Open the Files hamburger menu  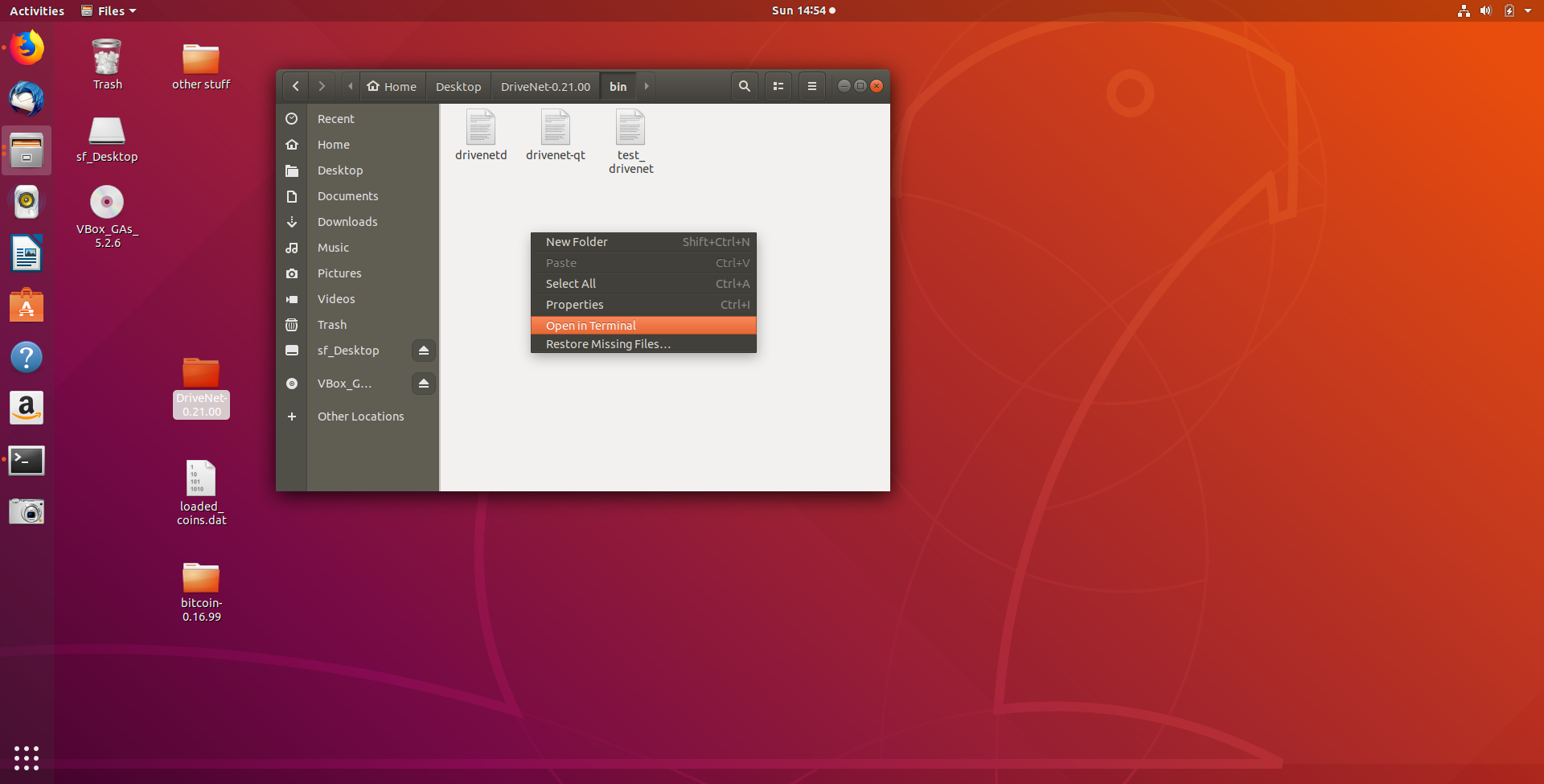812,86
